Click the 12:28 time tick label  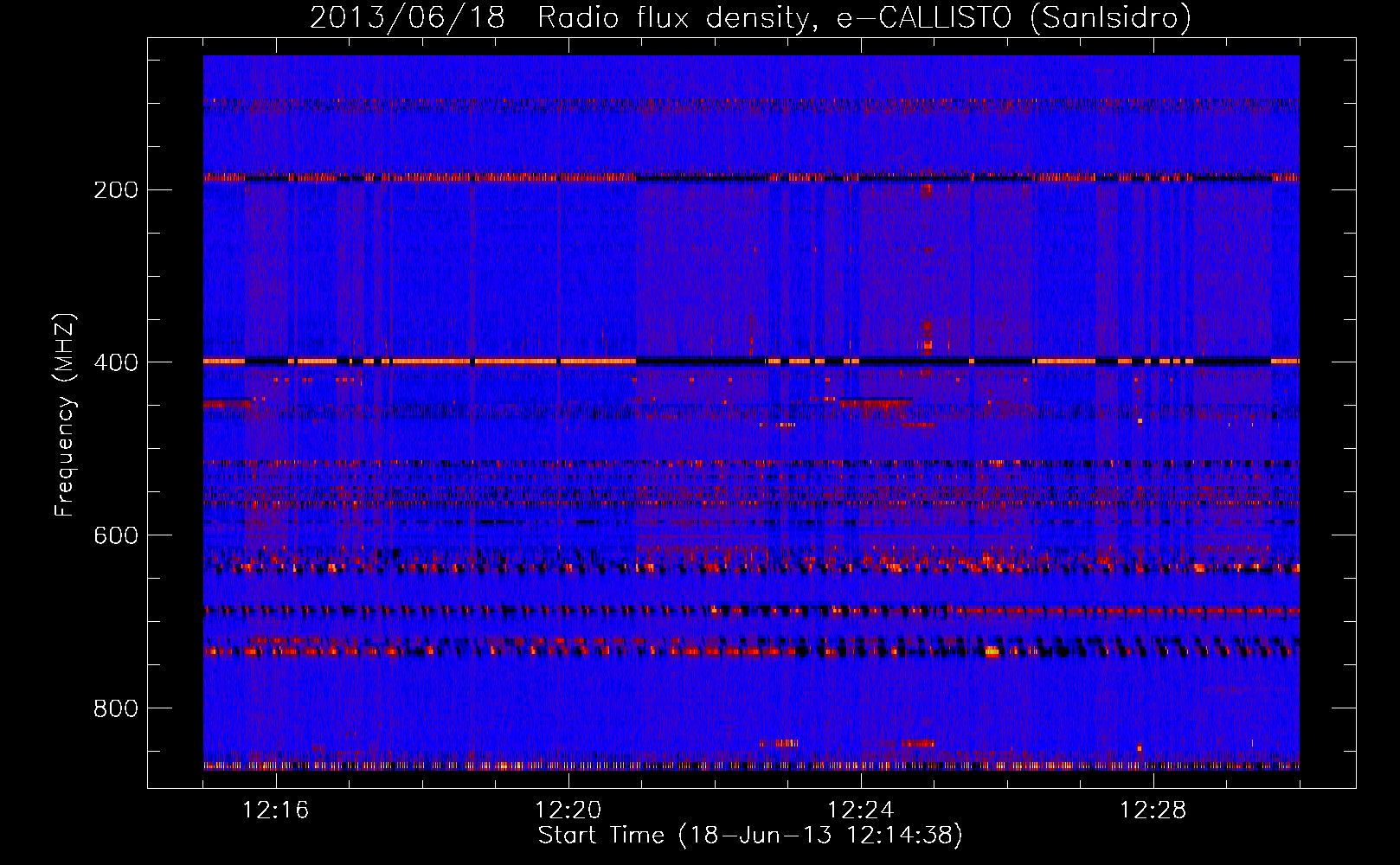1153,811
